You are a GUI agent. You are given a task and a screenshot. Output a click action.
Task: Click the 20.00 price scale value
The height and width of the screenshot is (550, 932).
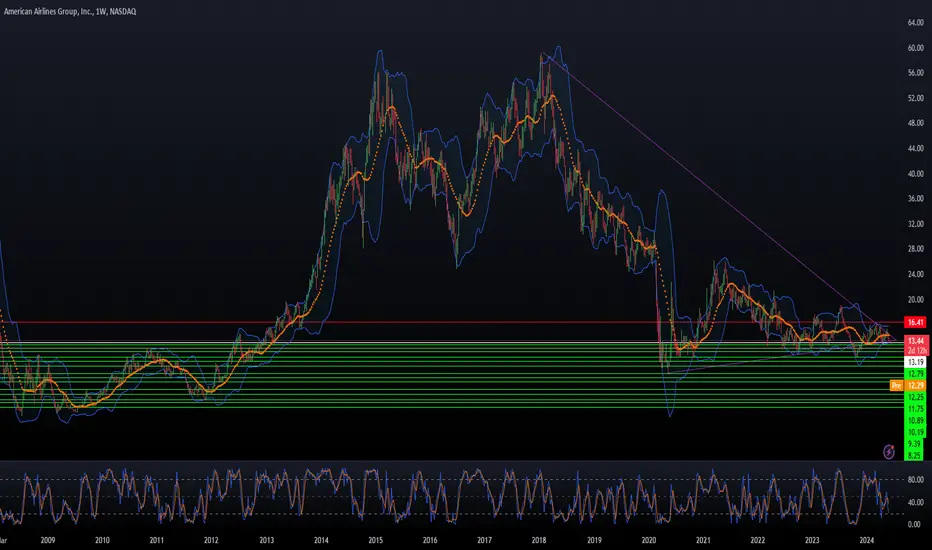click(915, 300)
